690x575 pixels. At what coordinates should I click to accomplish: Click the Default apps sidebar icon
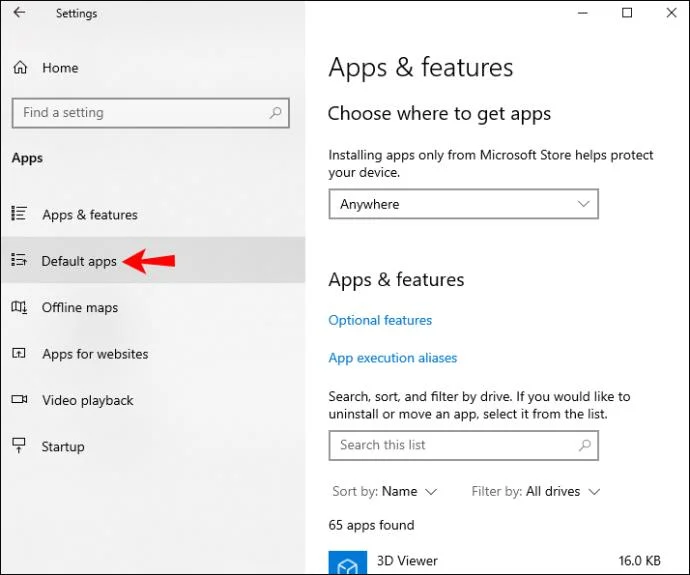pos(19,260)
